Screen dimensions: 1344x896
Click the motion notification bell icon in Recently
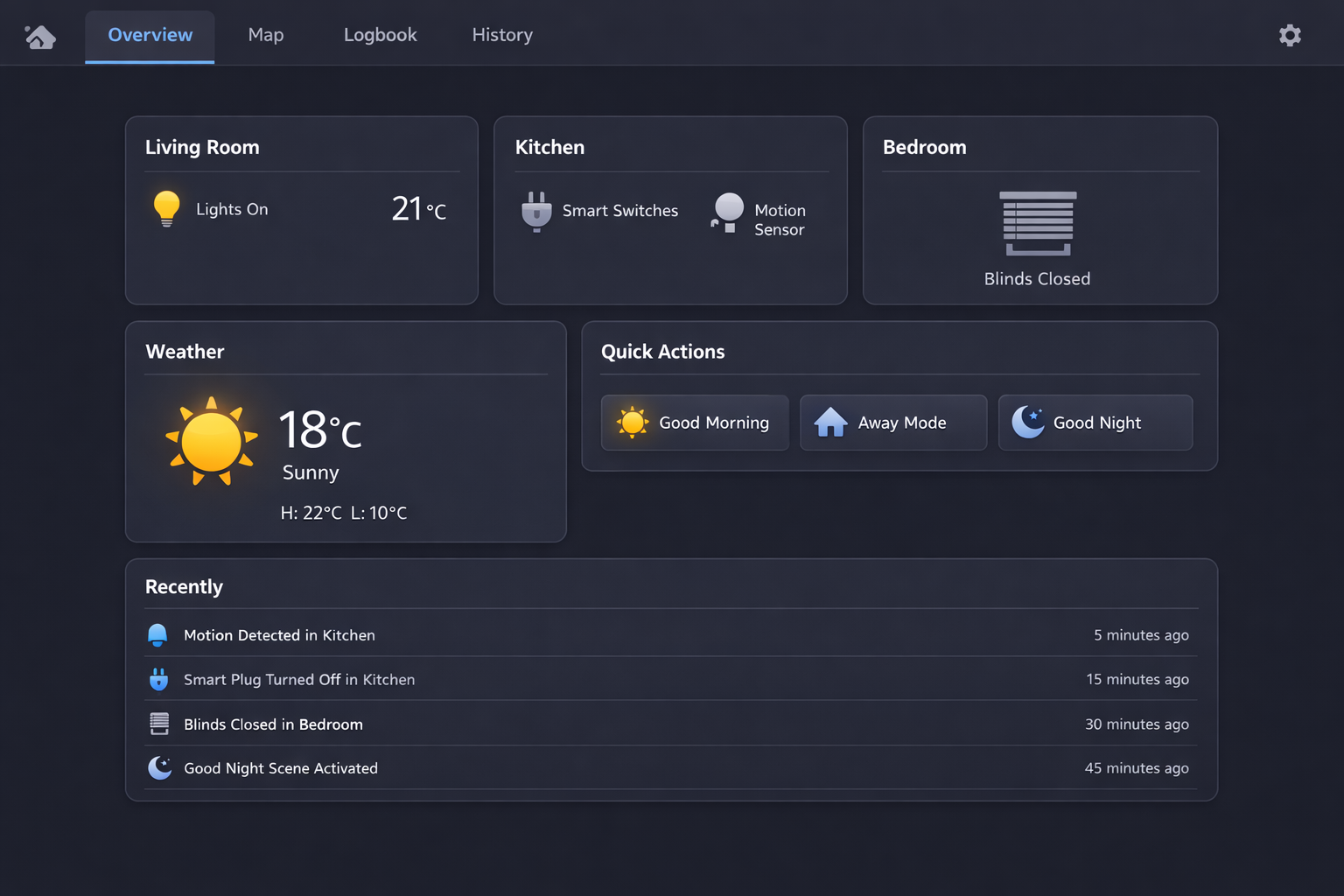[158, 634]
